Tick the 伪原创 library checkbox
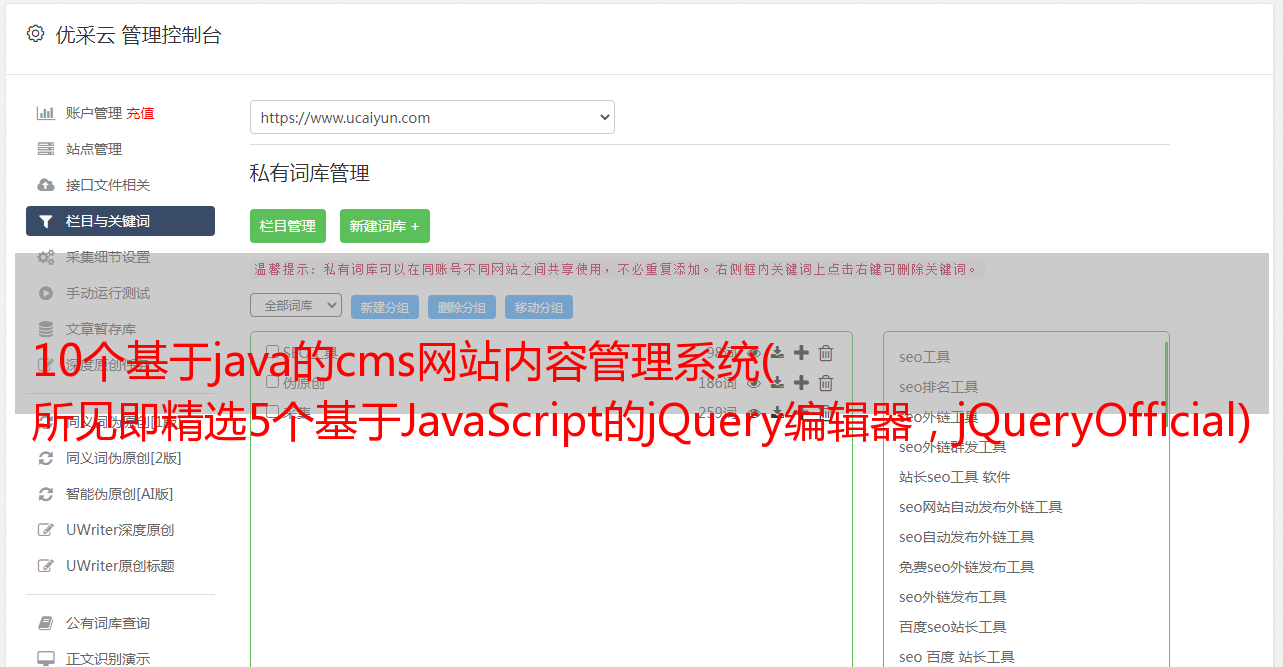 pos(272,382)
